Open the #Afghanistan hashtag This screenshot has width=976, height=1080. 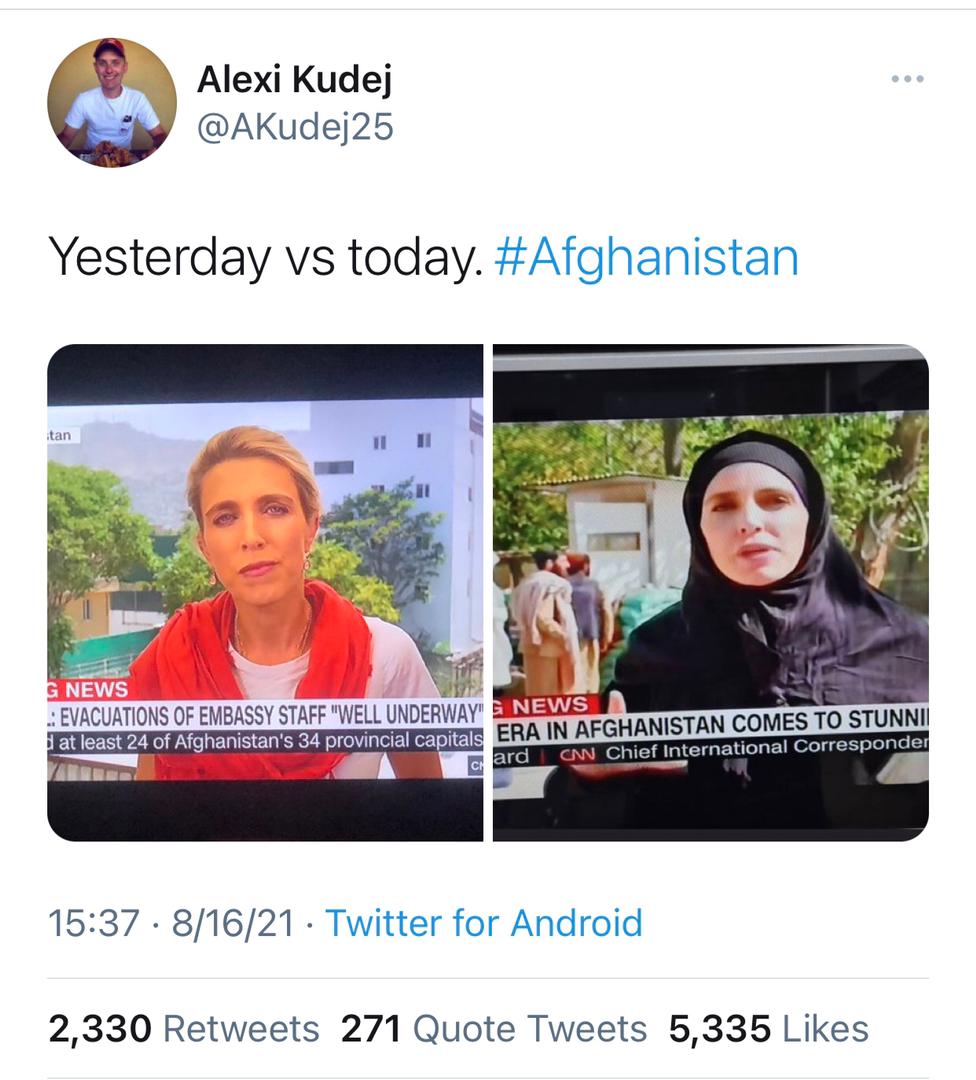click(x=646, y=258)
